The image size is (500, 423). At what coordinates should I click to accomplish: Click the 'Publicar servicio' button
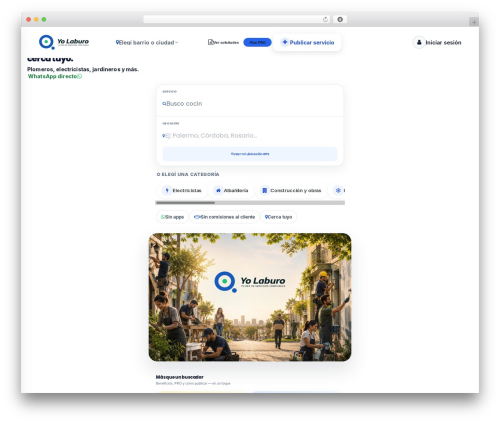(x=307, y=42)
